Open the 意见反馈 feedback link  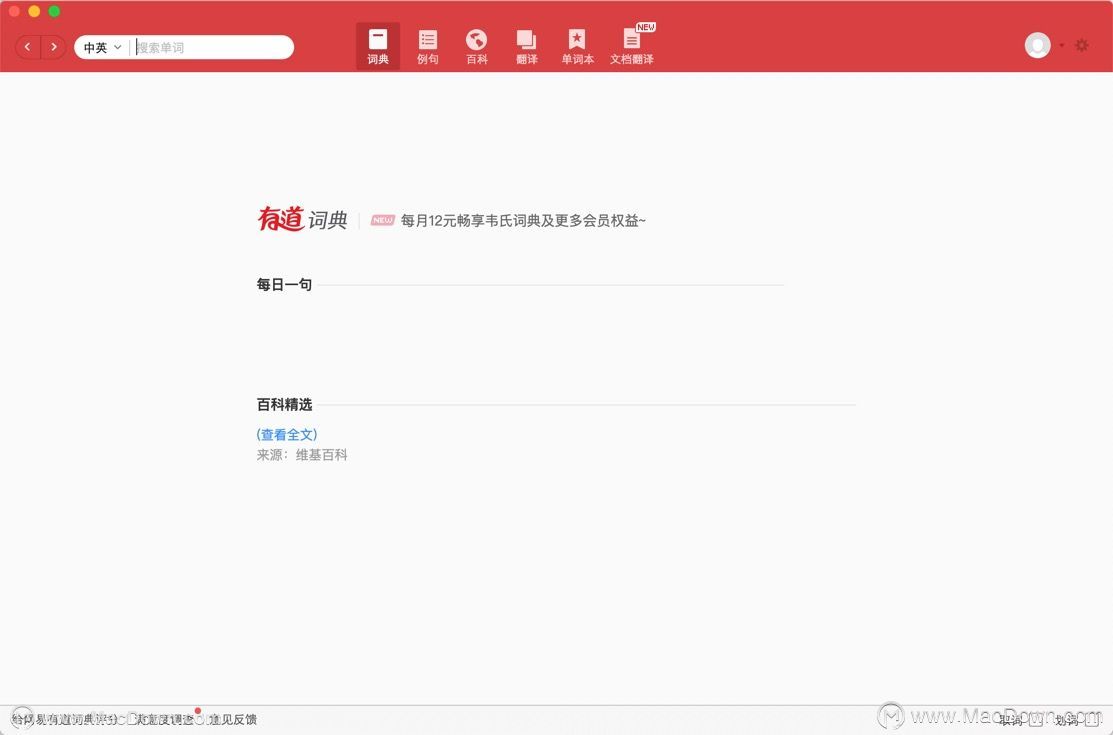tap(233, 719)
